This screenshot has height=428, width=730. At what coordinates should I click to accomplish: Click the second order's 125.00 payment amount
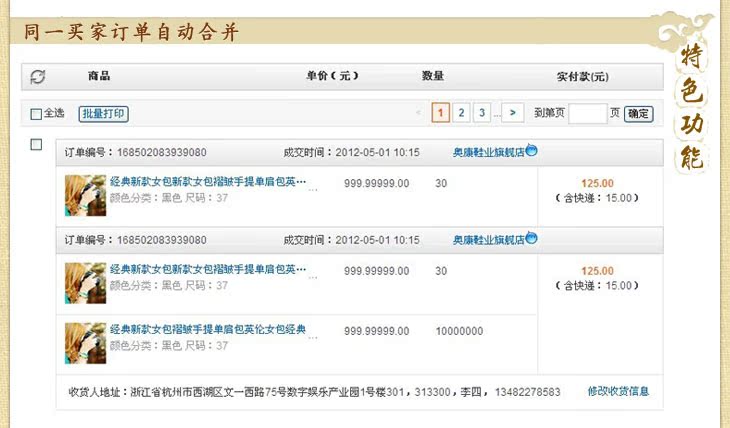[597, 271]
